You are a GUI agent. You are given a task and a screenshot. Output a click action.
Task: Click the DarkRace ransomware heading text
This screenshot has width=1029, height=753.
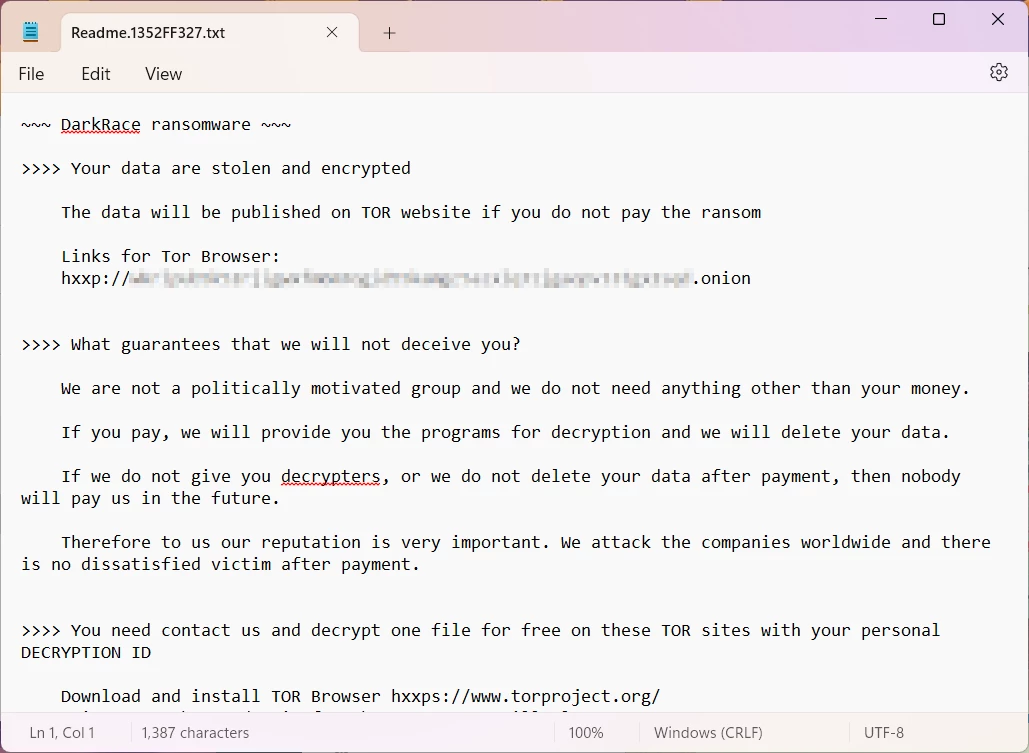[154, 124]
